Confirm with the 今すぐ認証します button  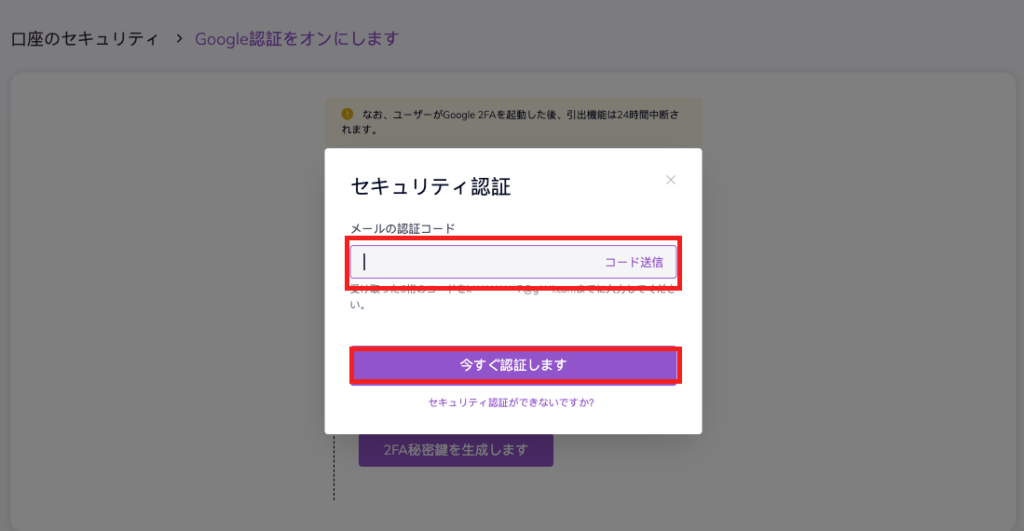coord(513,364)
